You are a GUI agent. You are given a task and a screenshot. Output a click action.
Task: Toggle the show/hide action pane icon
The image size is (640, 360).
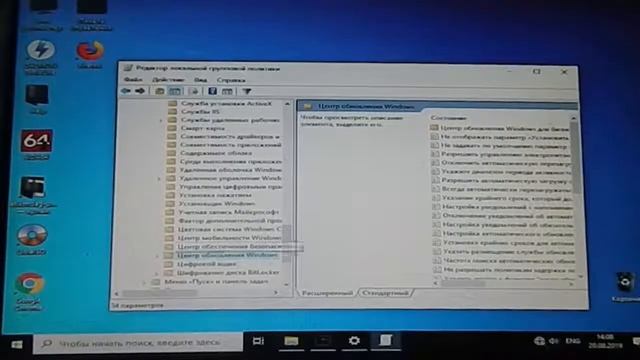click(x=227, y=91)
